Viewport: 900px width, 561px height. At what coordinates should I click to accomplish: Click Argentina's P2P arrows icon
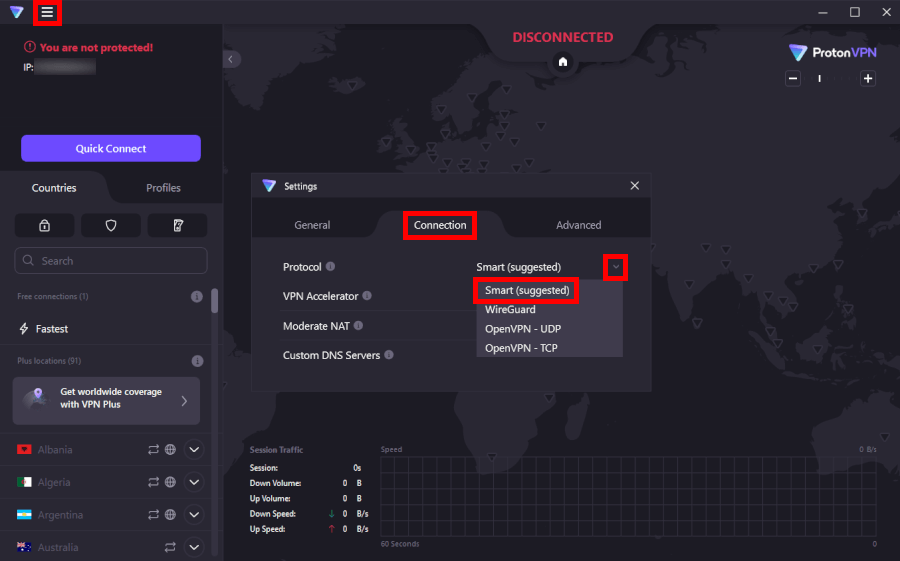(x=153, y=515)
